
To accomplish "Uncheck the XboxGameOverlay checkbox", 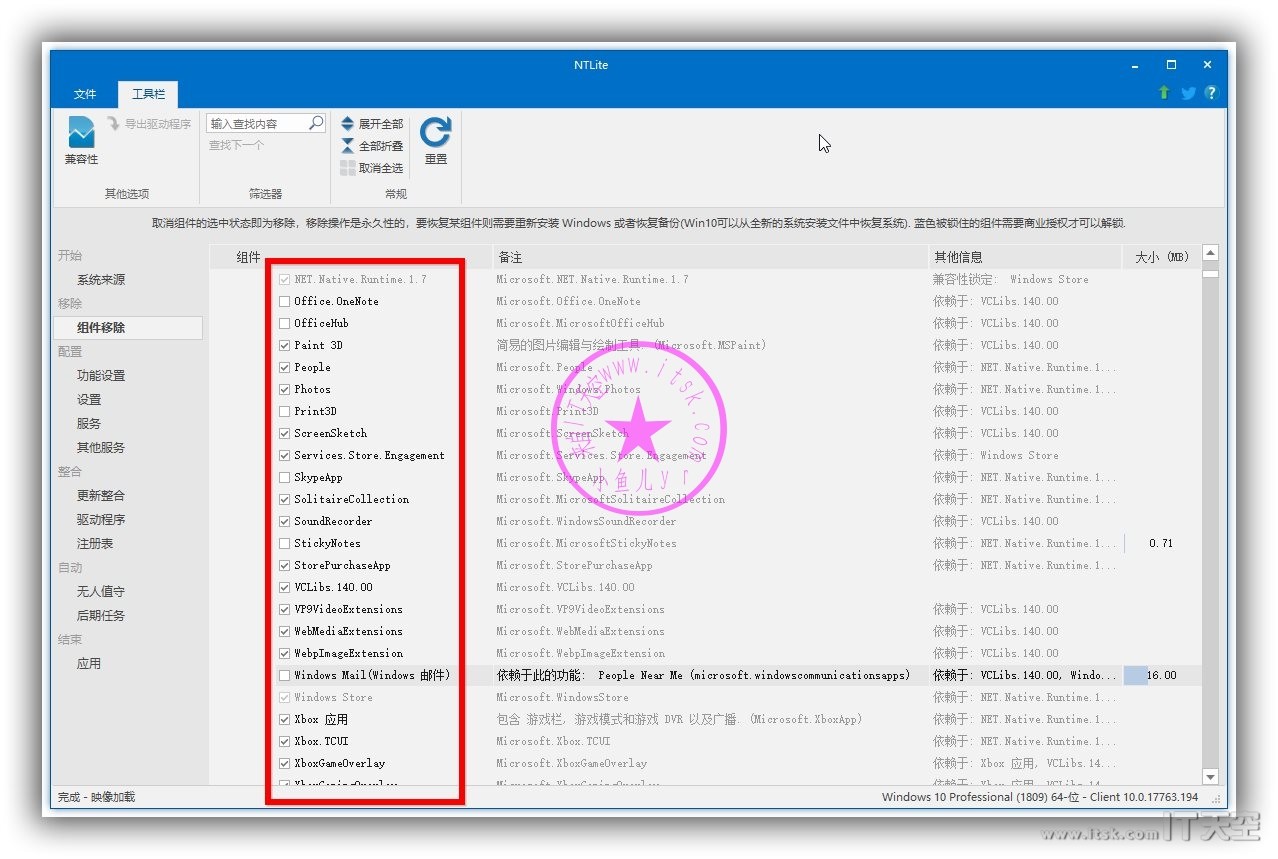I will point(285,763).
